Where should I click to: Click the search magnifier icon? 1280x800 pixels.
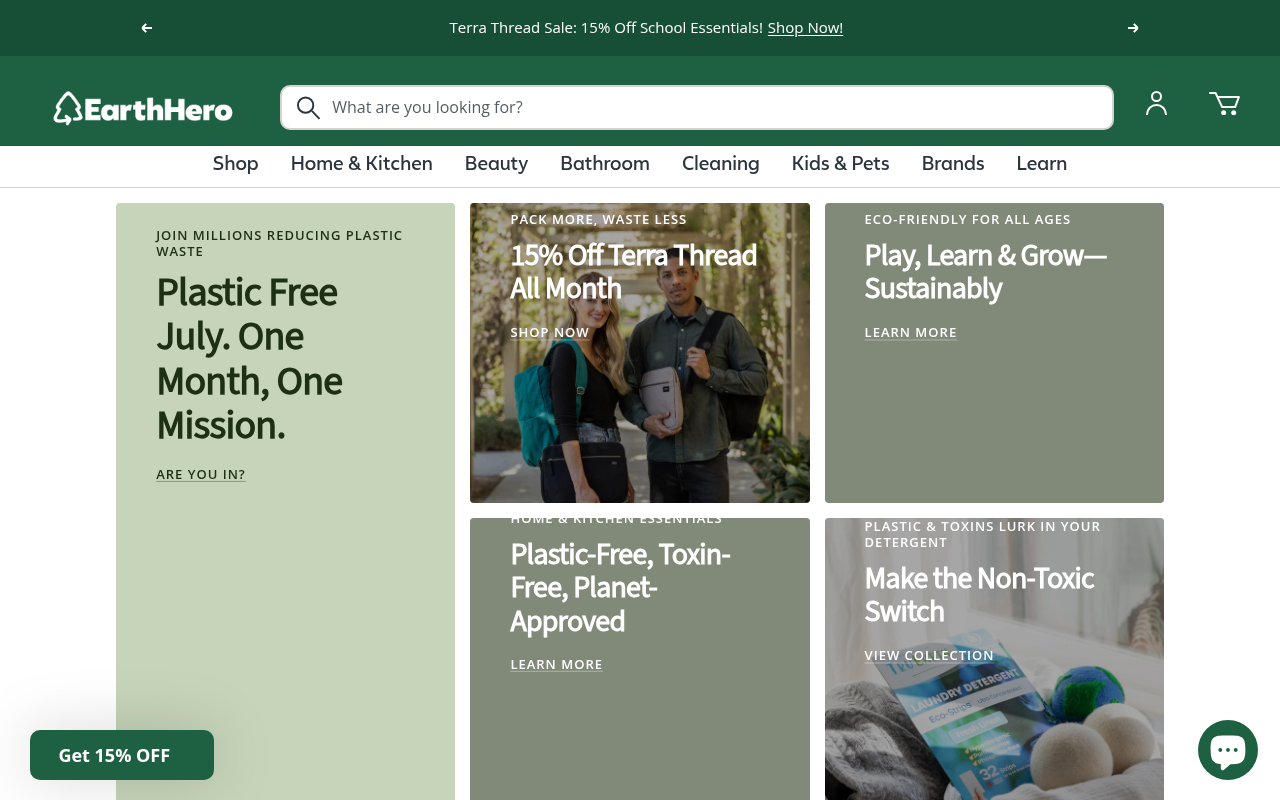(x=308, y=108)
